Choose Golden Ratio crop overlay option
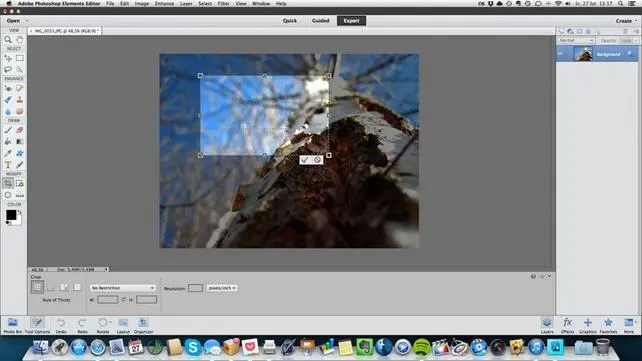 click(64, 287)
